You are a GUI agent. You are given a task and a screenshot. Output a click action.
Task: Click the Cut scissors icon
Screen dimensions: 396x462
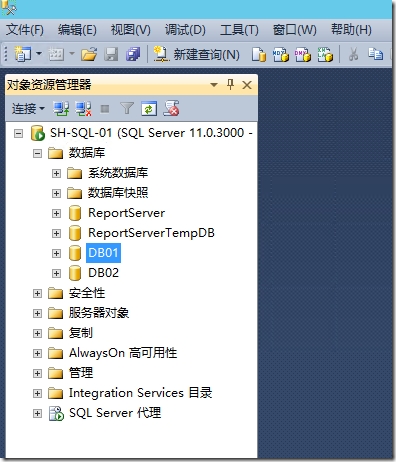point(353,54)
